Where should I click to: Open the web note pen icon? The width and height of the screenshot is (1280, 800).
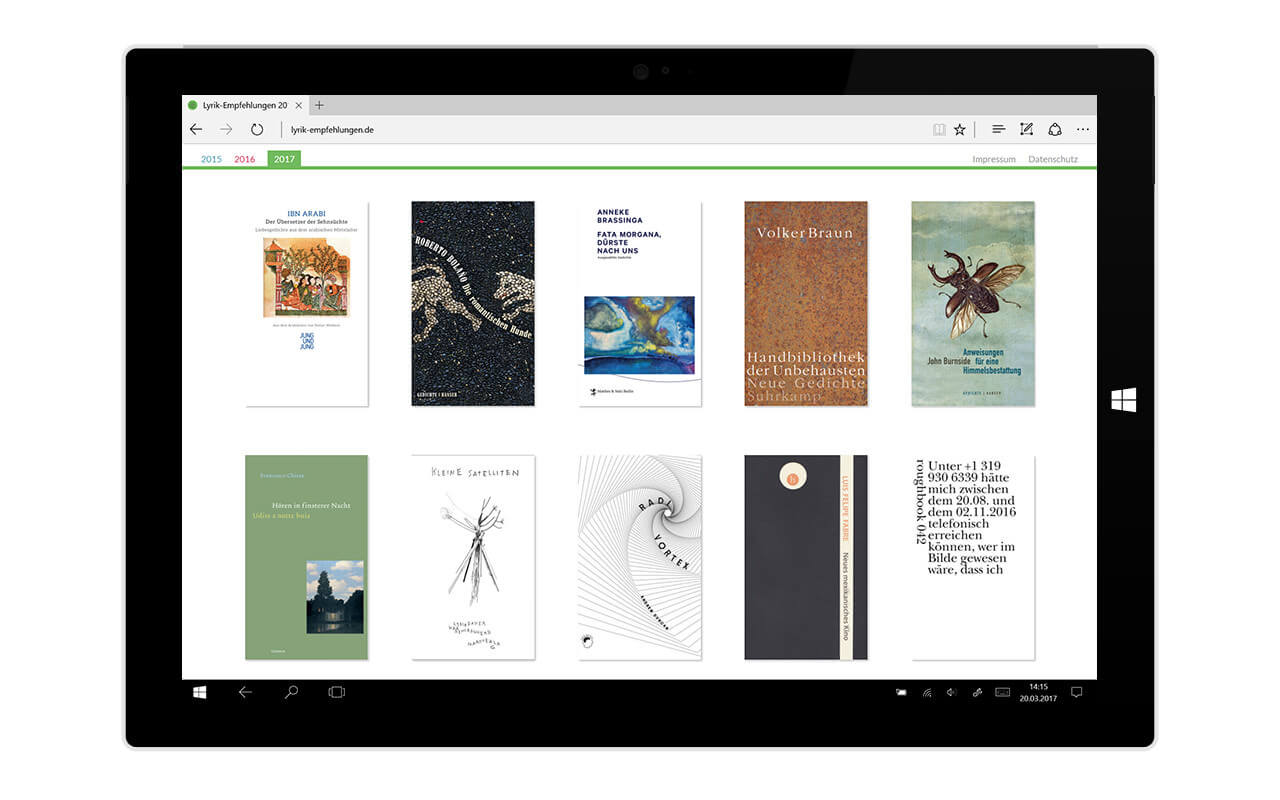[x=1026, y=129]
